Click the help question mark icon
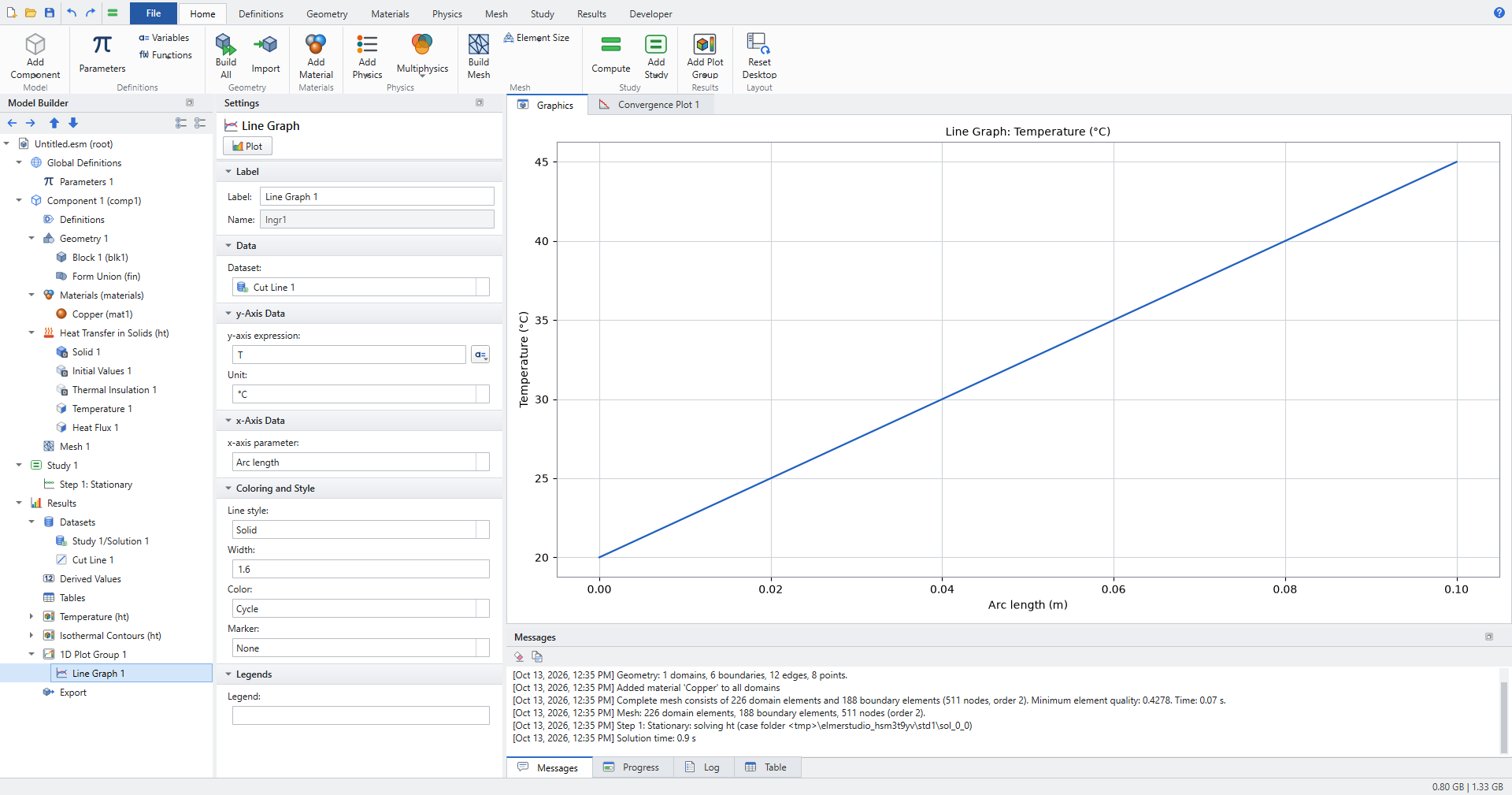1512x795 pixels. [1499, 13]
